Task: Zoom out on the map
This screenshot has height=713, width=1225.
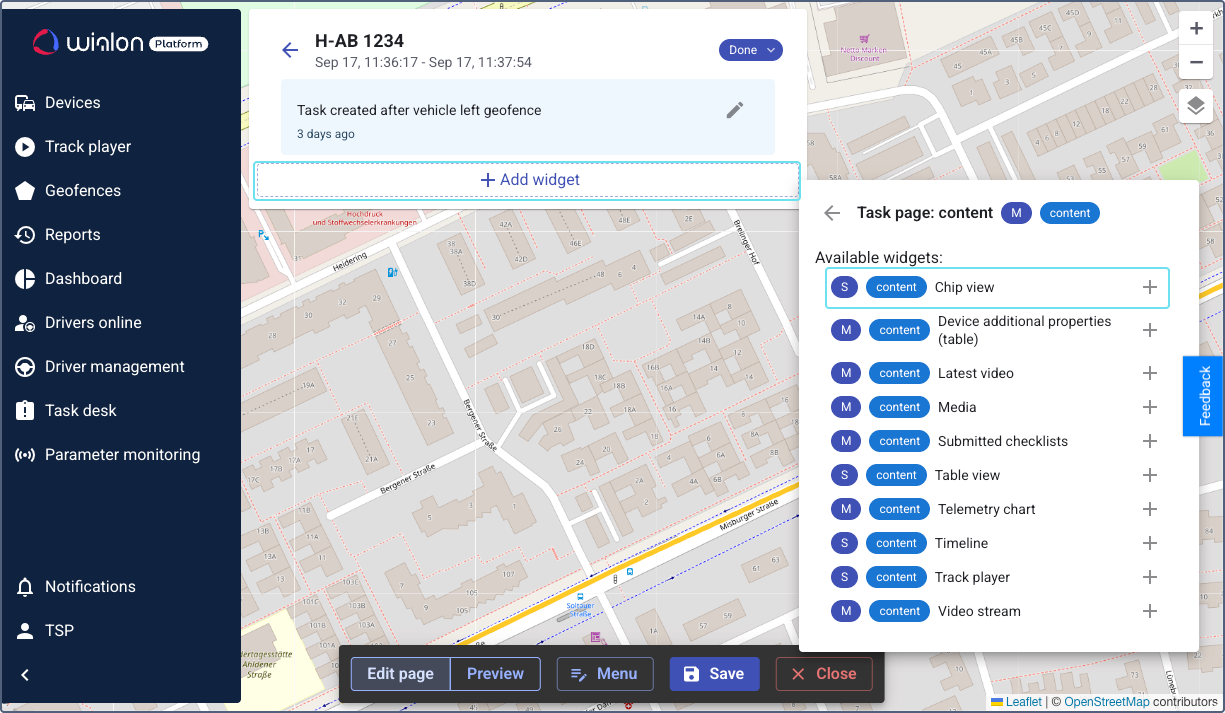Action: click(x=1196, y=63)
